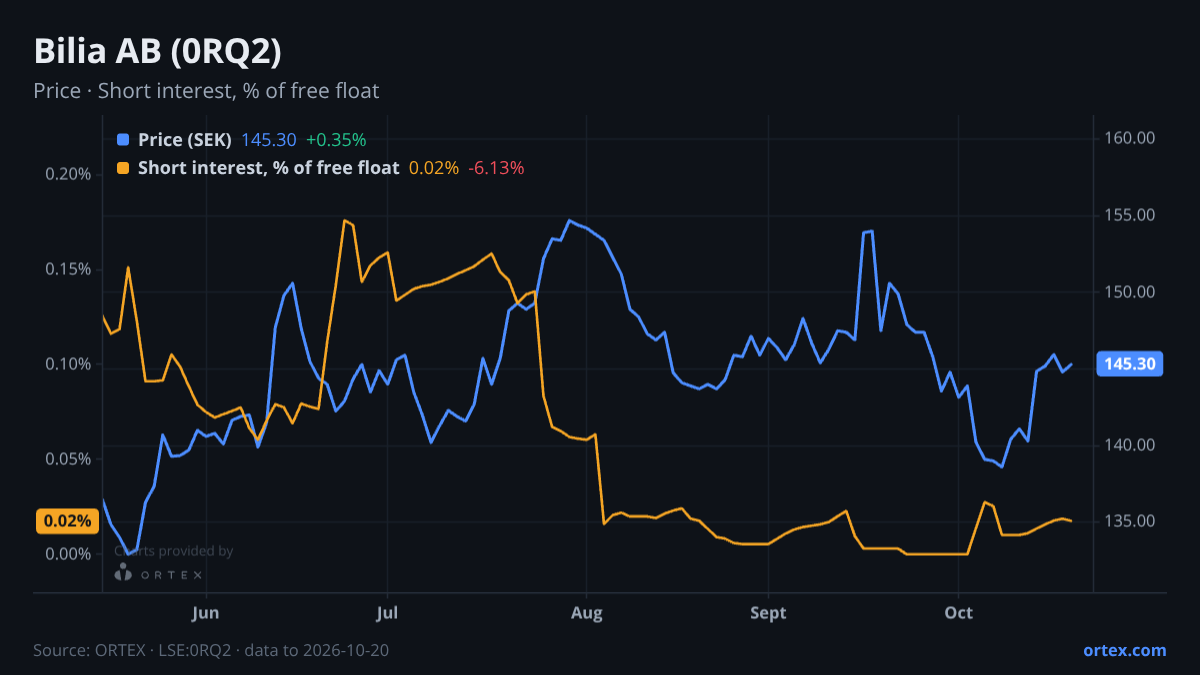Click the source footer text

211,650
